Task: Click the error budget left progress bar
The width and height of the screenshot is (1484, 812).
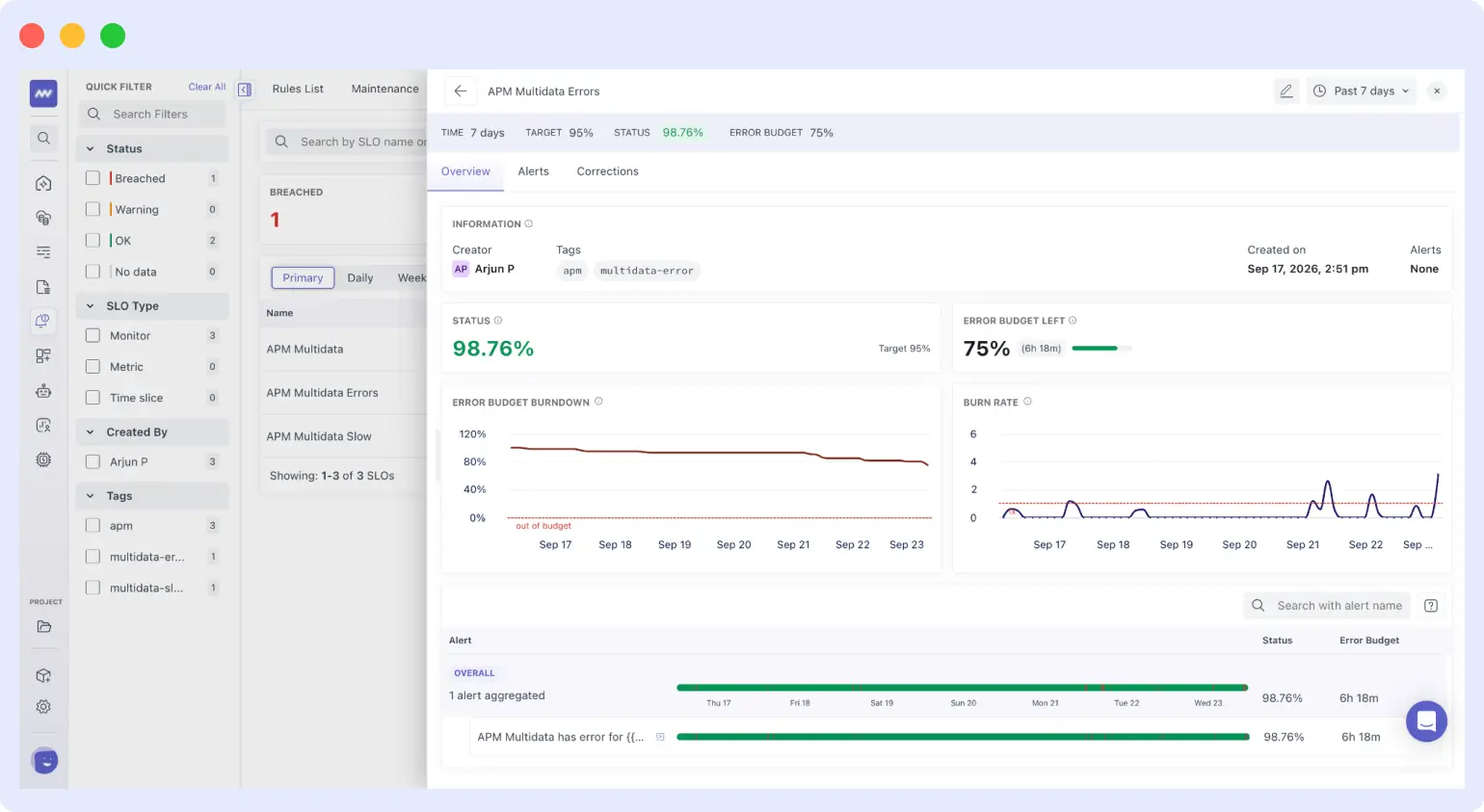Action: [x=1101, y=348]
